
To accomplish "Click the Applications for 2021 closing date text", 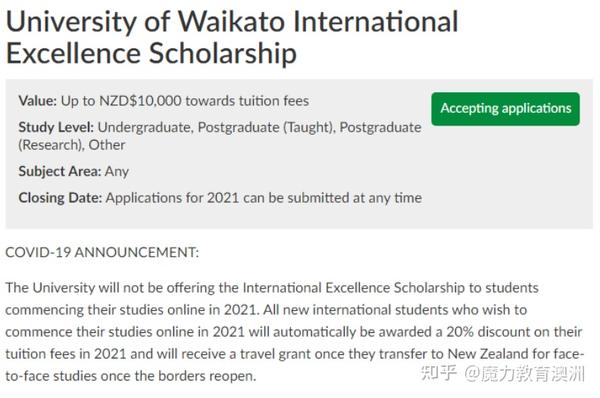I will tap(264, 198).
